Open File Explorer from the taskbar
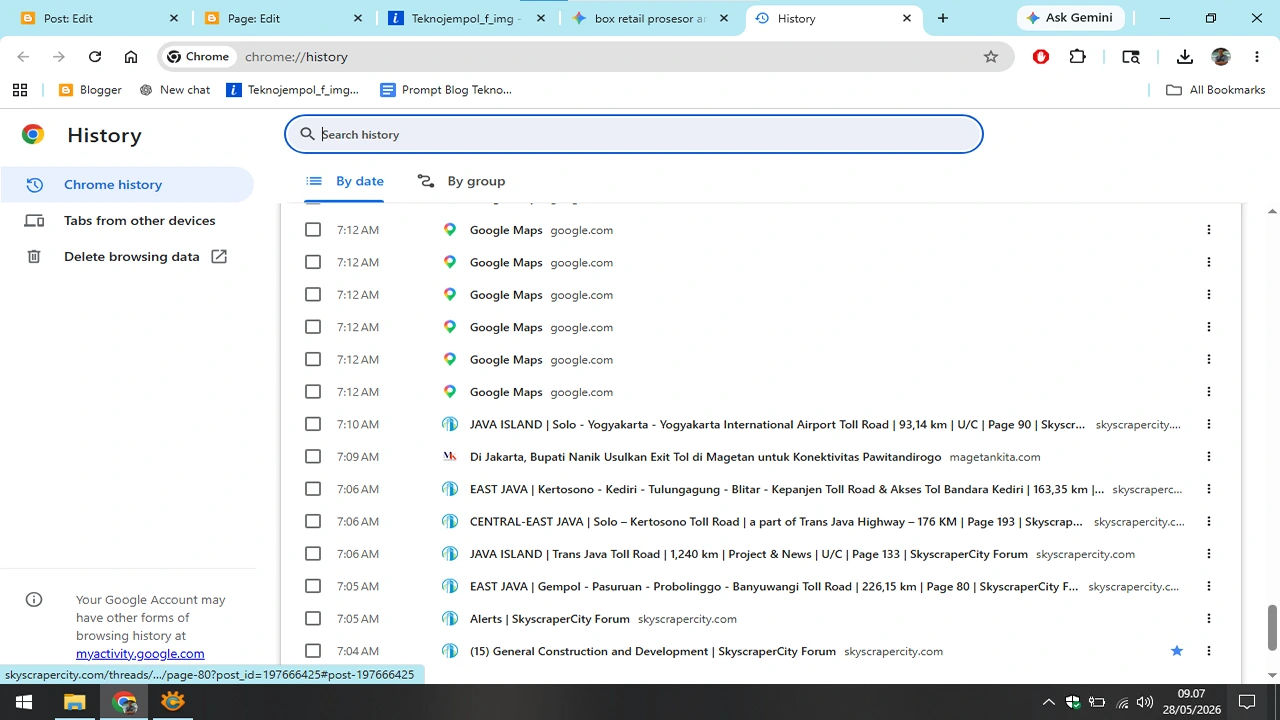The image size is (1280, 720). pyautogui.click(x=74, y=702)
